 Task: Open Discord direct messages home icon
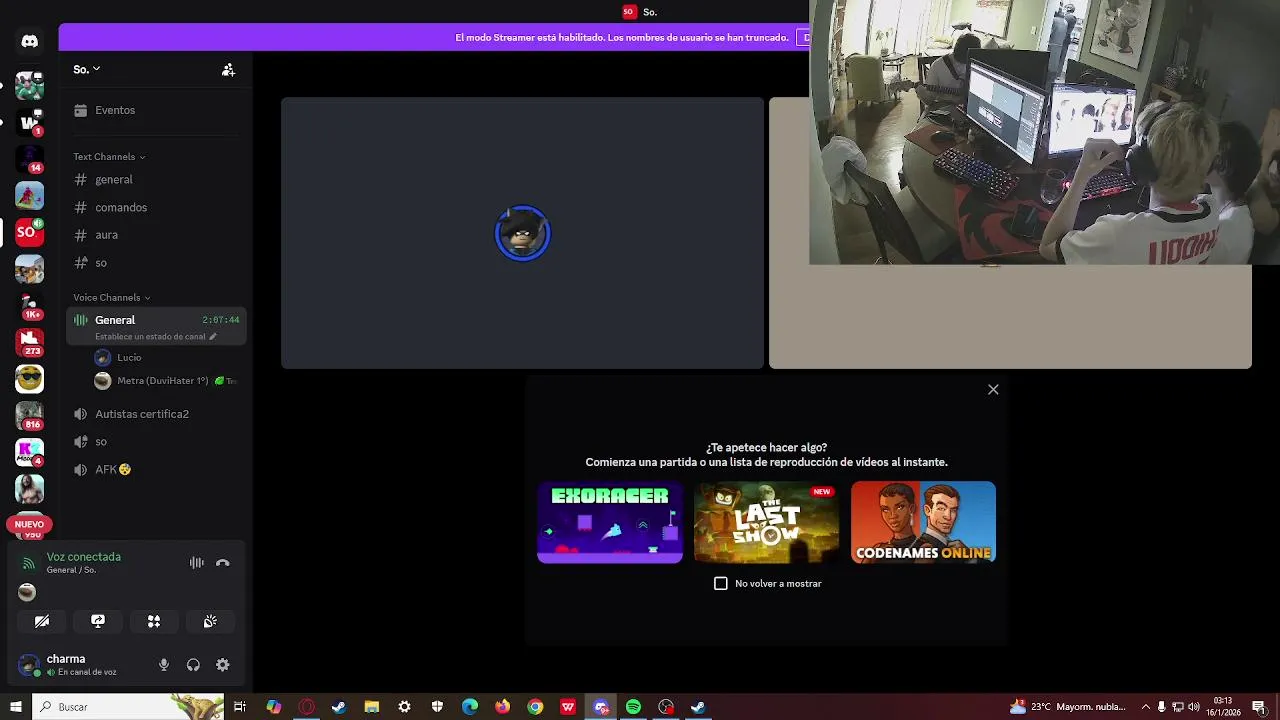click(x=29, y=41)
